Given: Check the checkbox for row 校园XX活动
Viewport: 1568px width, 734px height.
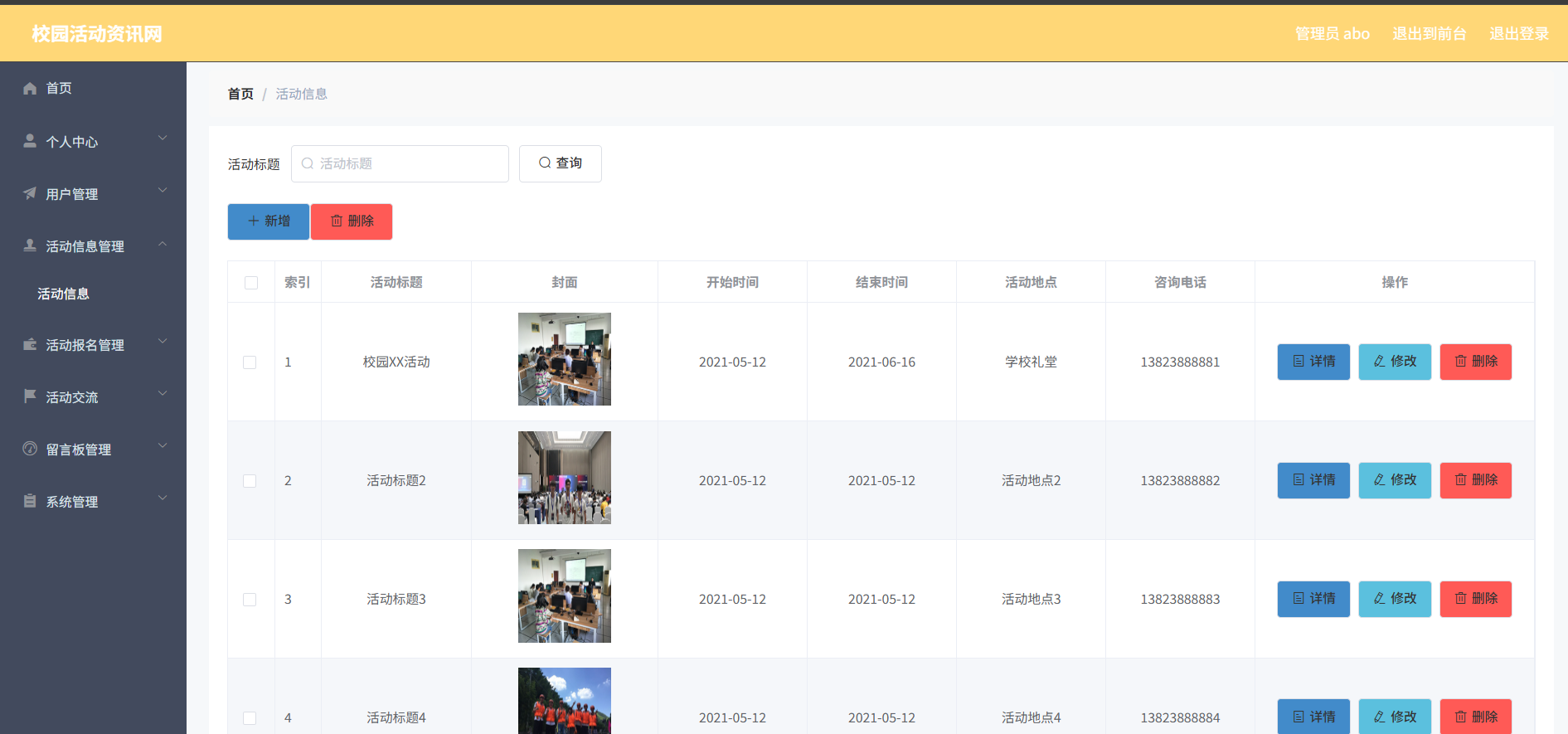Looking at the screenshot, I should (250, 362).
